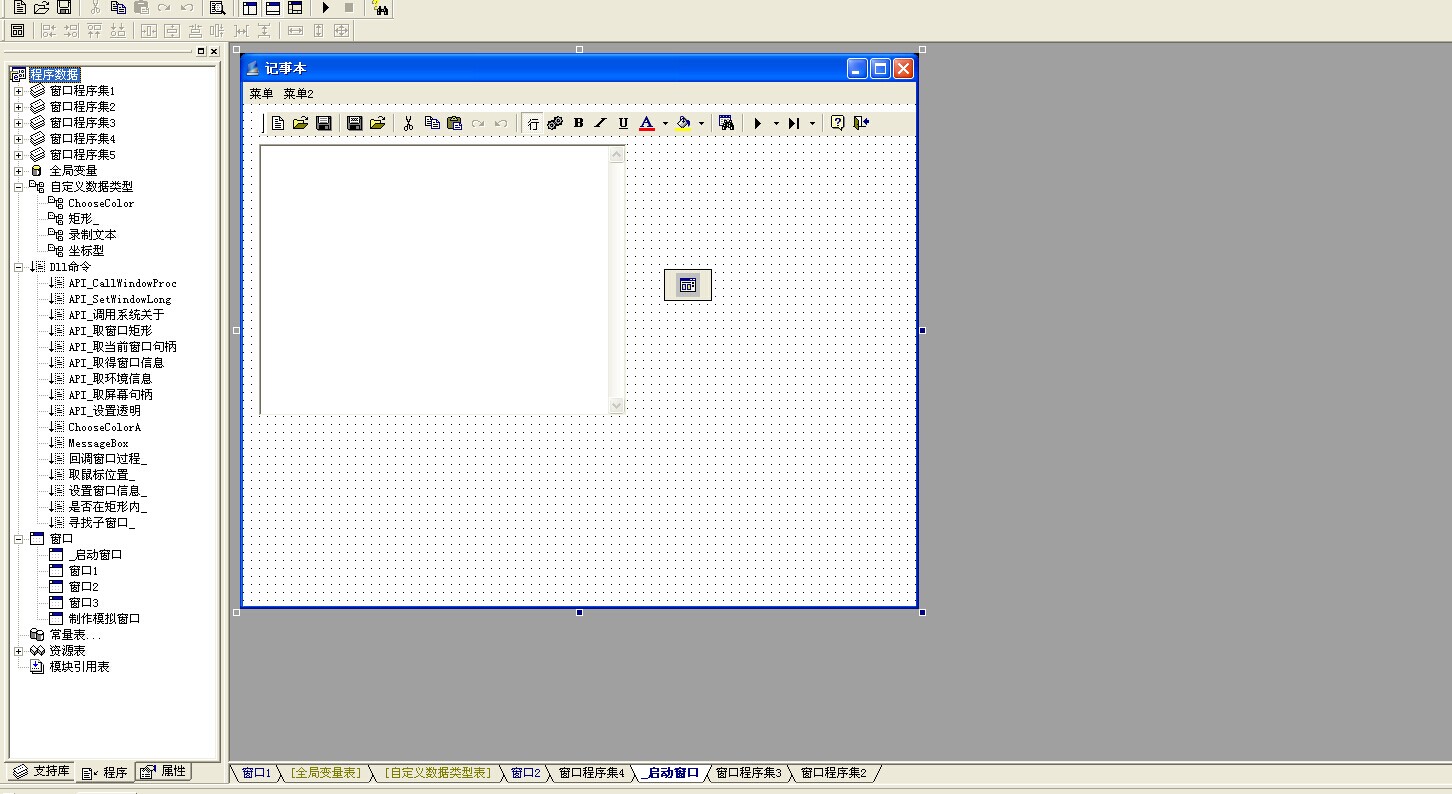Click inside the white edit box on the form
Image resolution: width=1452 pixels, height=794 pixels.
pos(435,278)
